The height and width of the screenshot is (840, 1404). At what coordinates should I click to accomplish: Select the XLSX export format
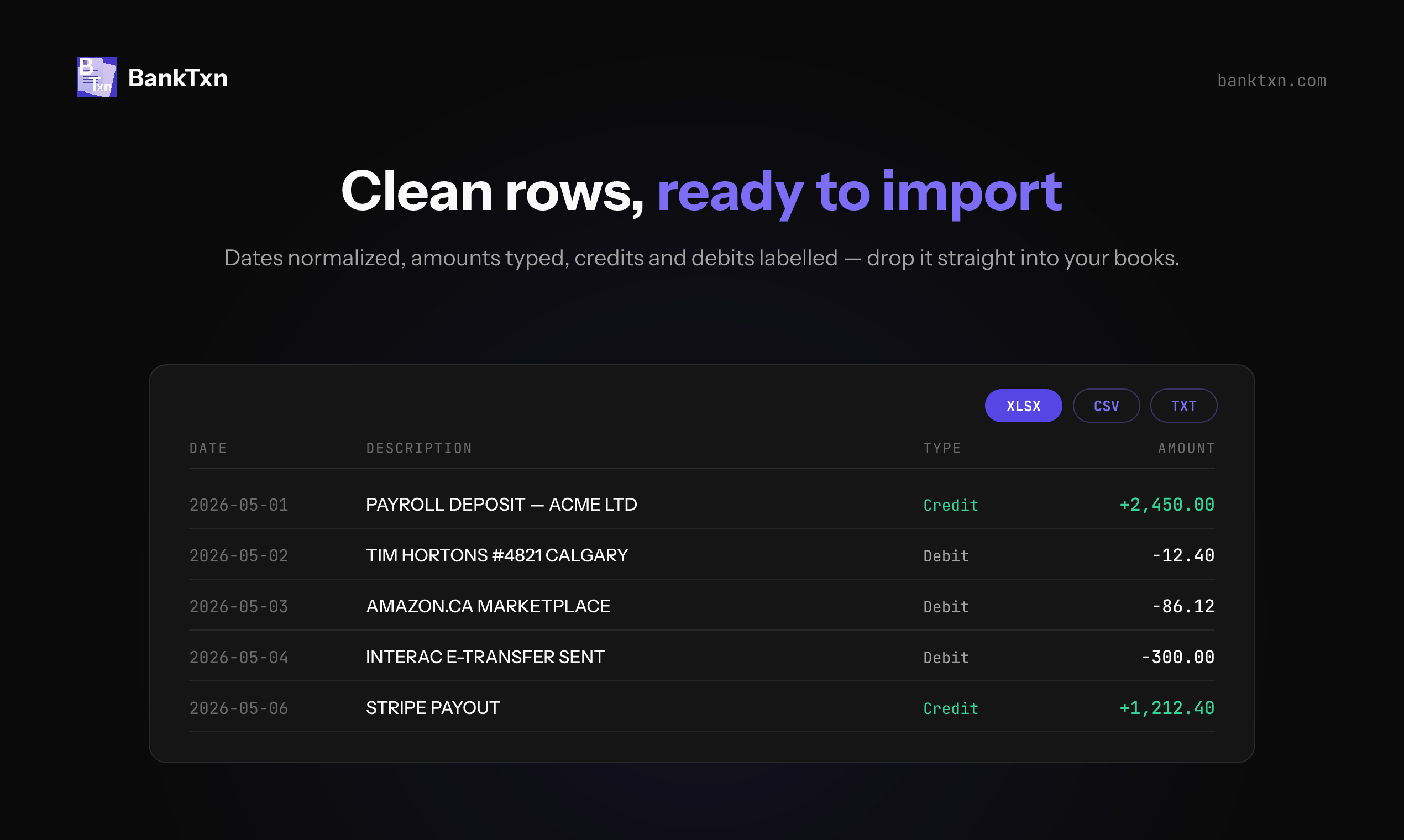click(x=1023, y=406)
